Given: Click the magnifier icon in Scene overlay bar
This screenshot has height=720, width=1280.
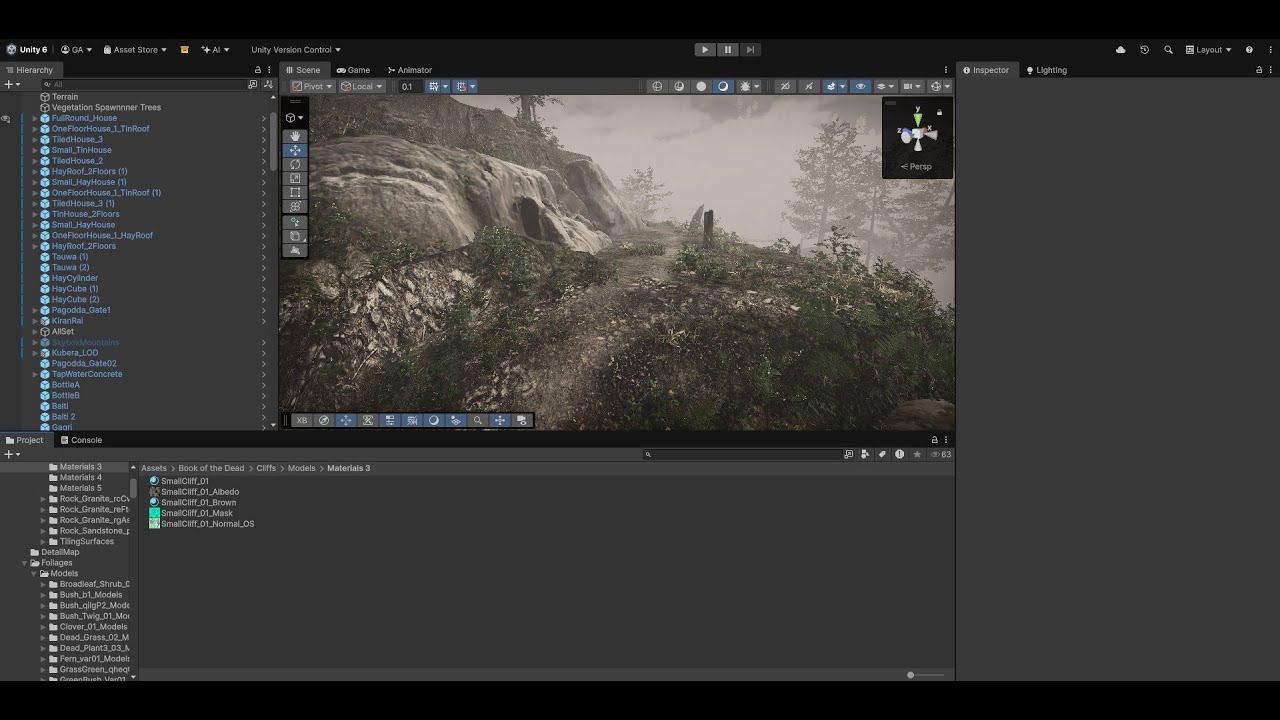Looking at the screenshot, I should (478, 420).
